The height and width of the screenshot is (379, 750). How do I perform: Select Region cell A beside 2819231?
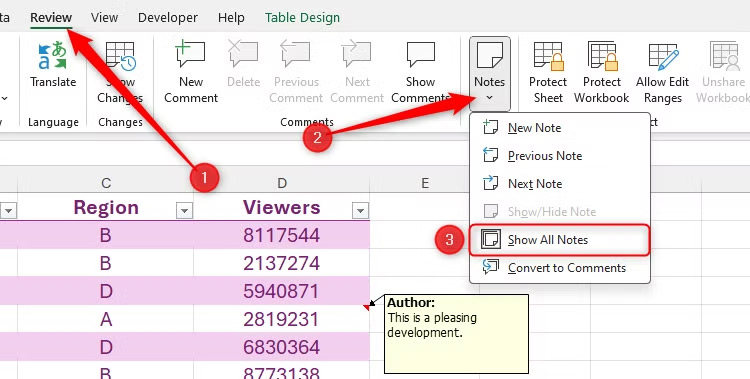pyautogui.click(x=106, y=319)
